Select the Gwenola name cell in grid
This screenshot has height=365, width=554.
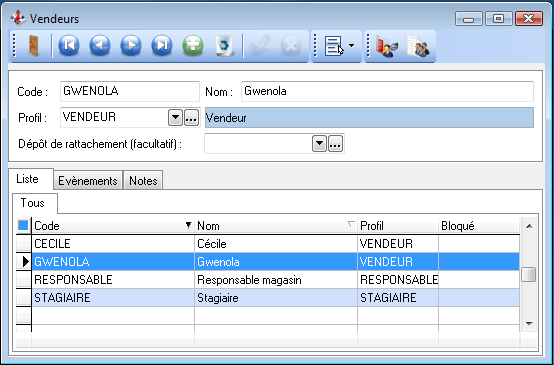[276, 262]
